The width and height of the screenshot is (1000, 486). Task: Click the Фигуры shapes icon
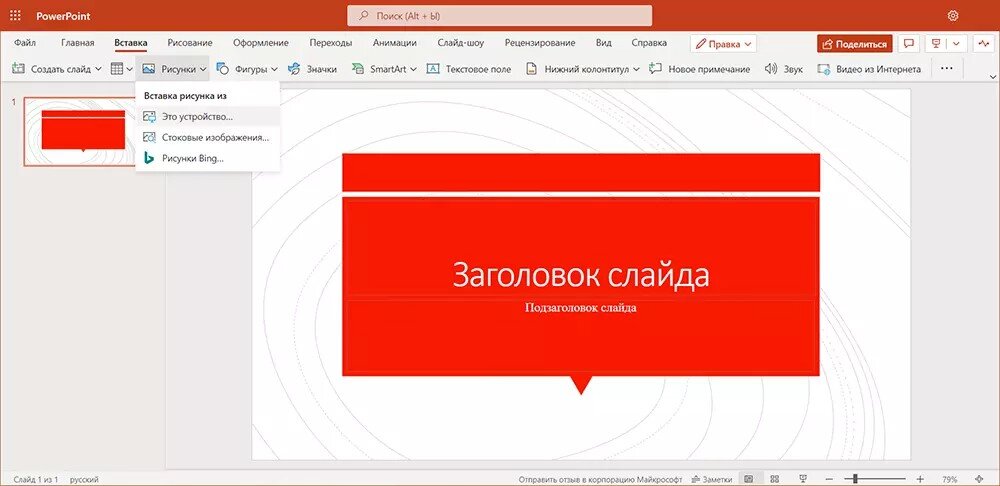coord(223,69)
